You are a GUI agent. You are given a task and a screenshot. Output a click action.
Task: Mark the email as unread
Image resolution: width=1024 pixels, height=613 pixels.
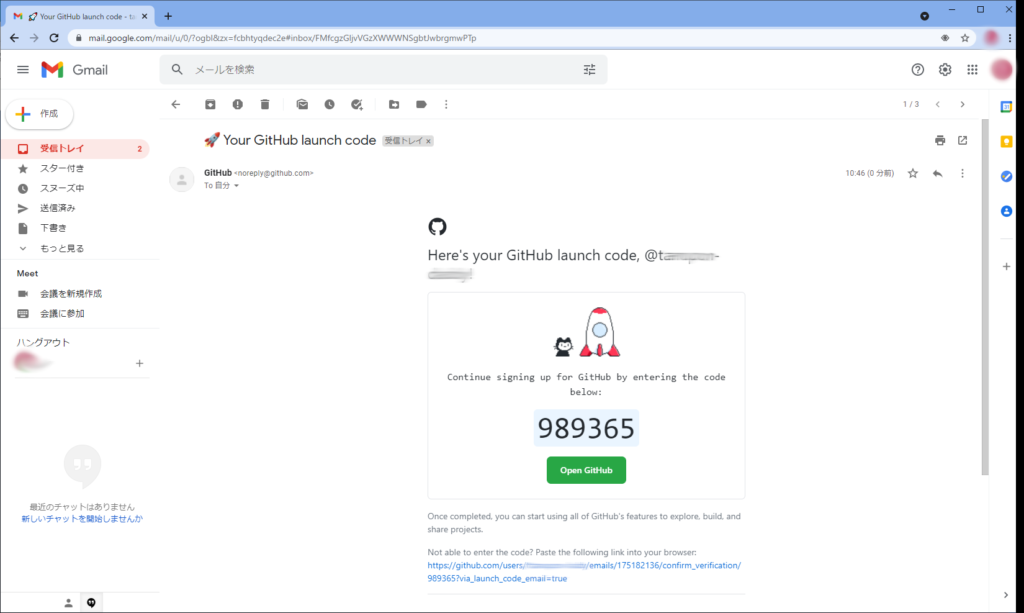pos(302,104)
